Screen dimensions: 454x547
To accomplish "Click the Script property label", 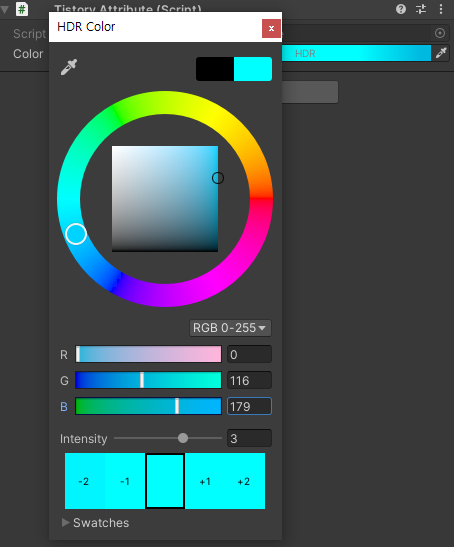I will click(x=29, y=33).
